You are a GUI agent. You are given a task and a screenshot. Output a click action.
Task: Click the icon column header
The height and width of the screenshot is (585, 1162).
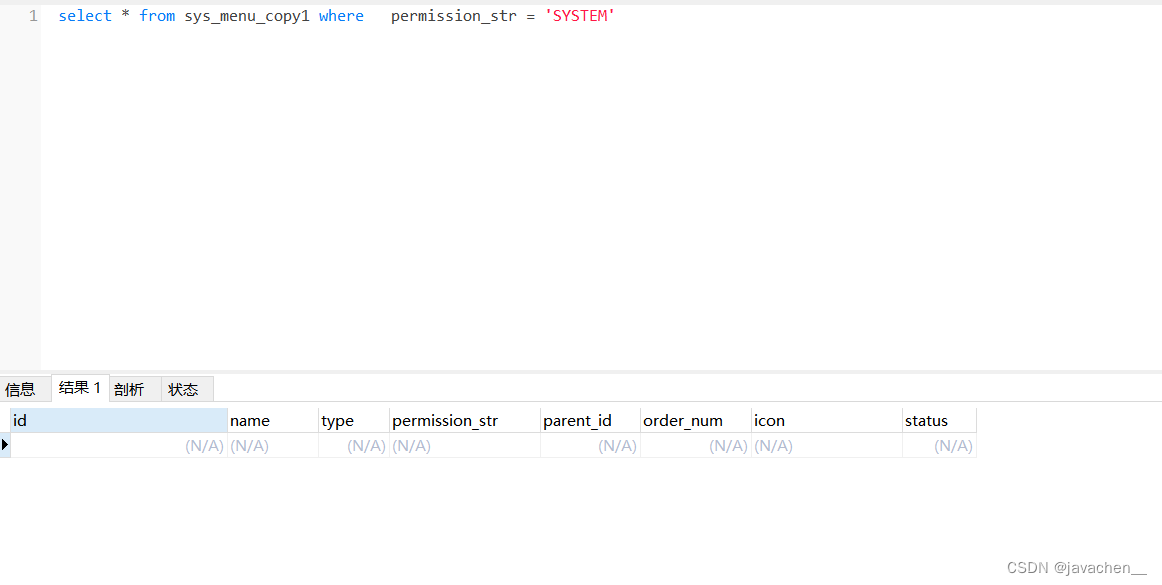tap(769, 420)
